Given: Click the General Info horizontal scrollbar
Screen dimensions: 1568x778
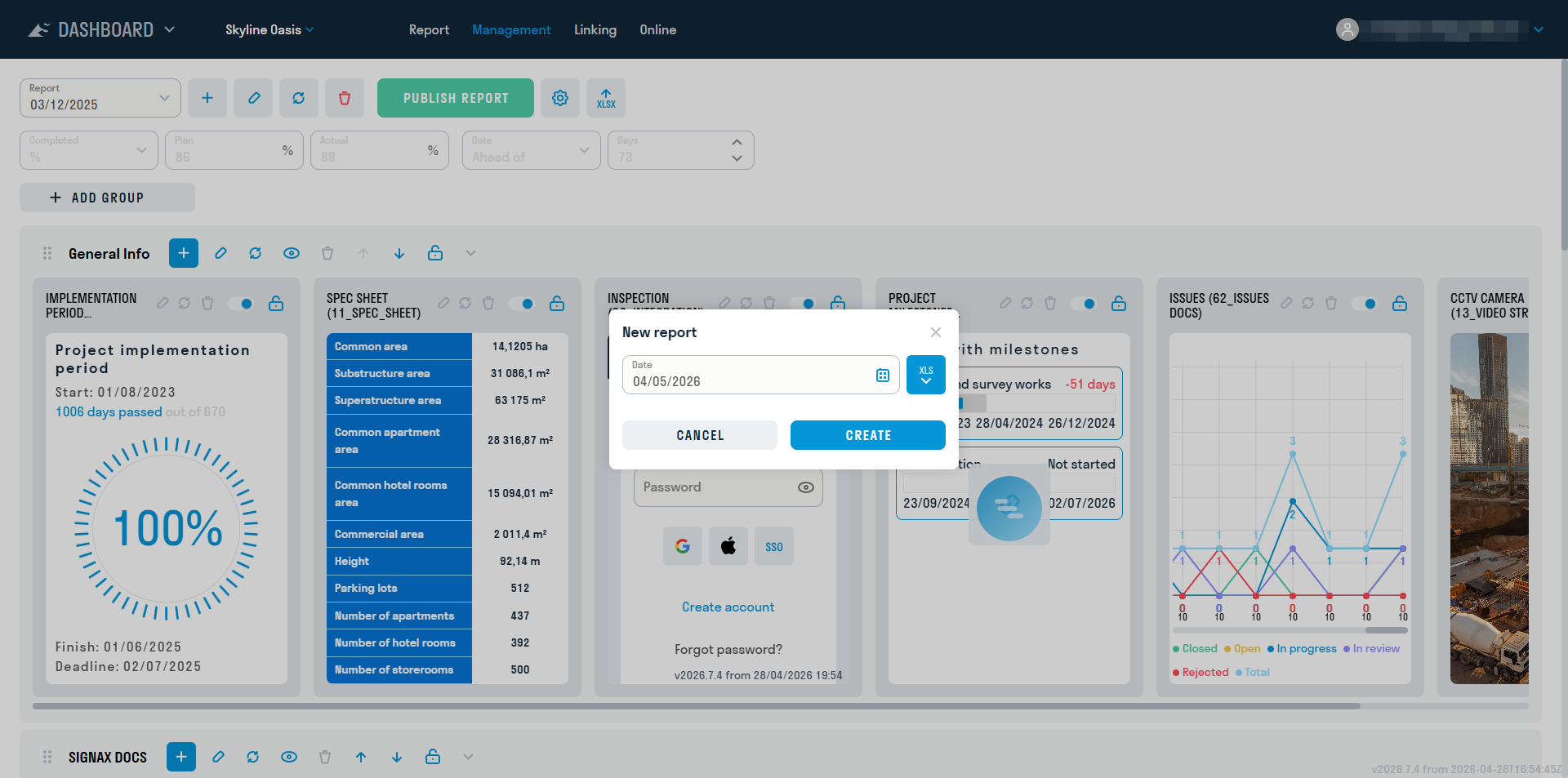Looking at the screenshot, I should tap(697, 706).
